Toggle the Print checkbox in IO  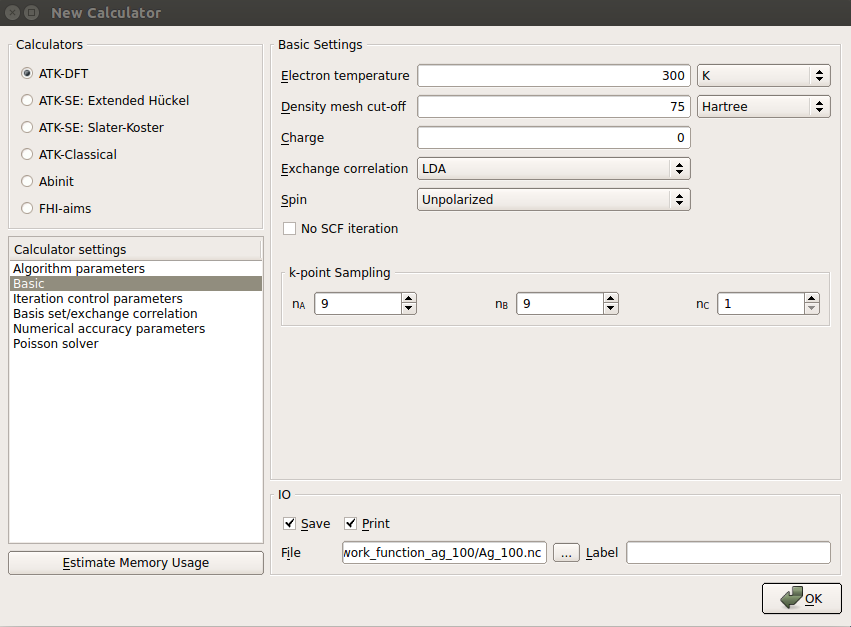[351, 523]
